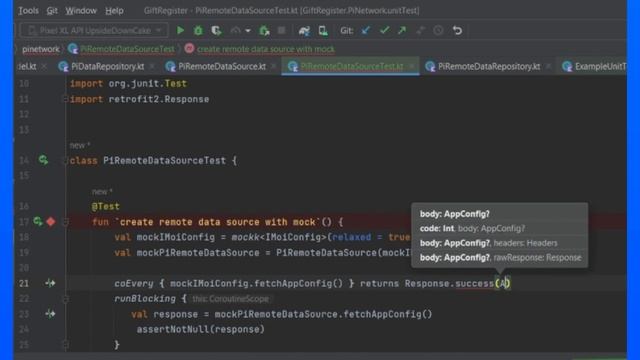Click 'import retrofit2.Response' line

tap(140, 99)
